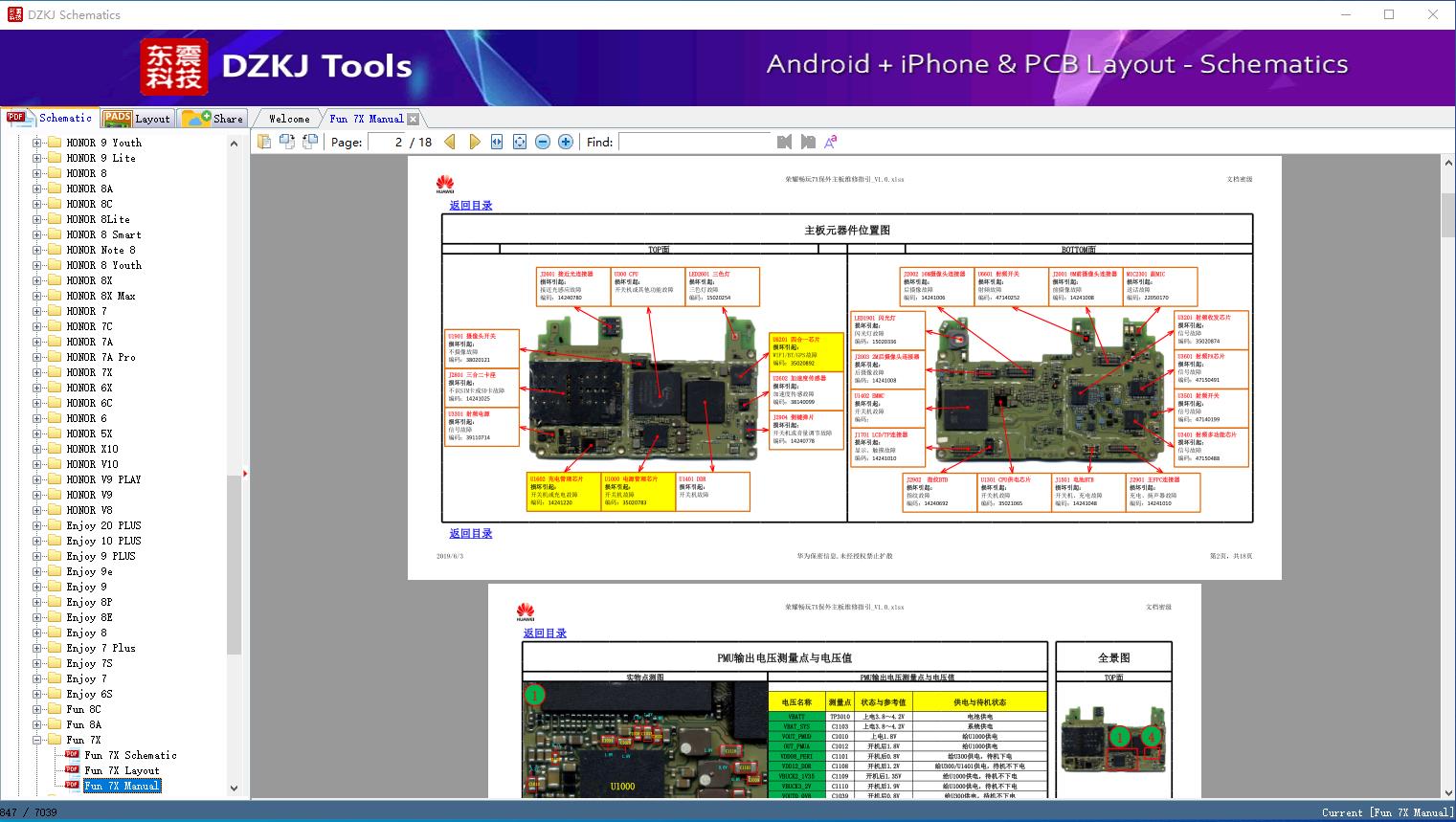Open the Share tab
The width and height of the screenshot is (1456, 822).
[213, 119]
